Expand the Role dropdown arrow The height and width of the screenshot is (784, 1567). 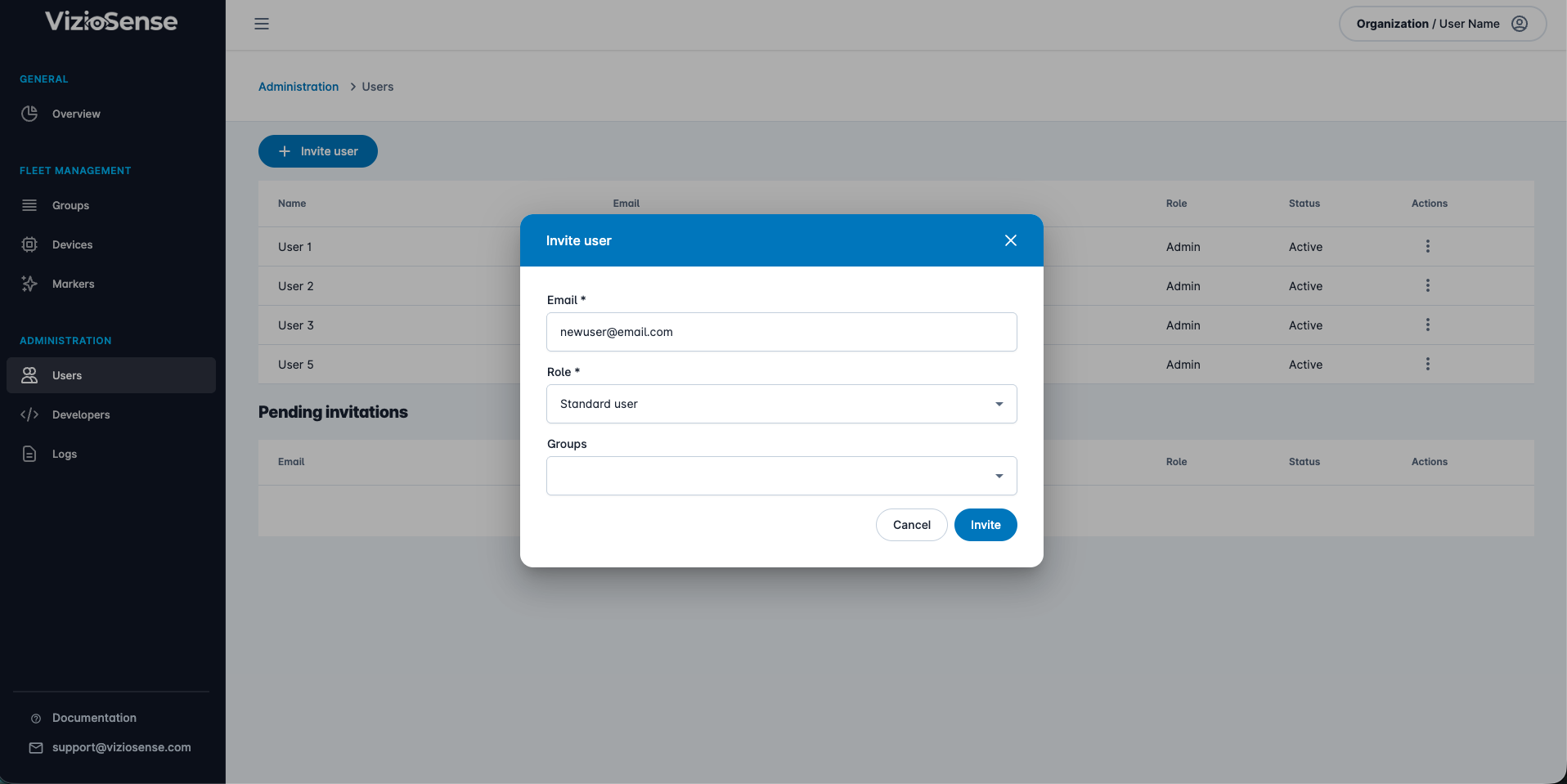point(999,404)
